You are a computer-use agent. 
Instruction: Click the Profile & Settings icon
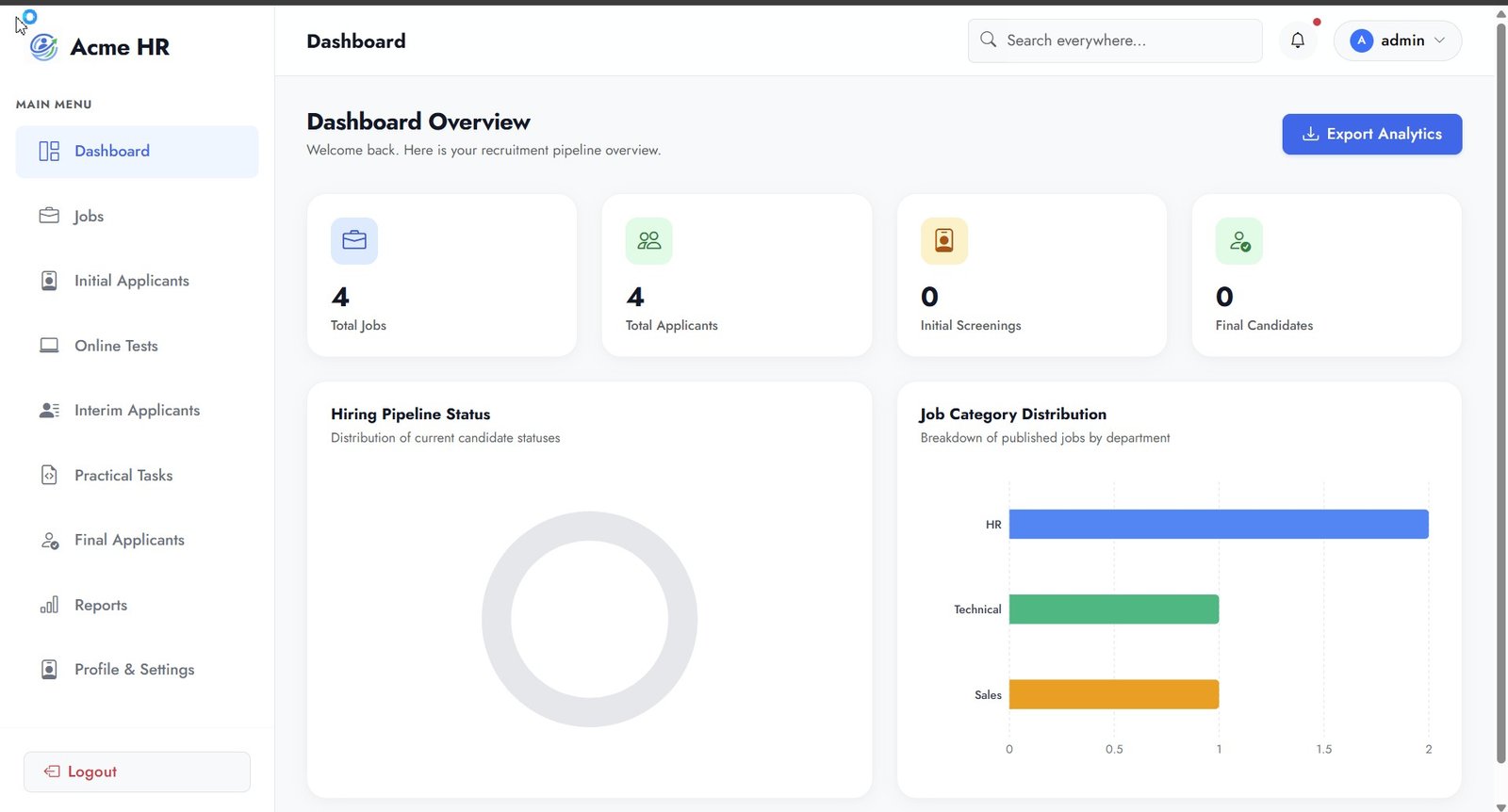click(49, 670)
